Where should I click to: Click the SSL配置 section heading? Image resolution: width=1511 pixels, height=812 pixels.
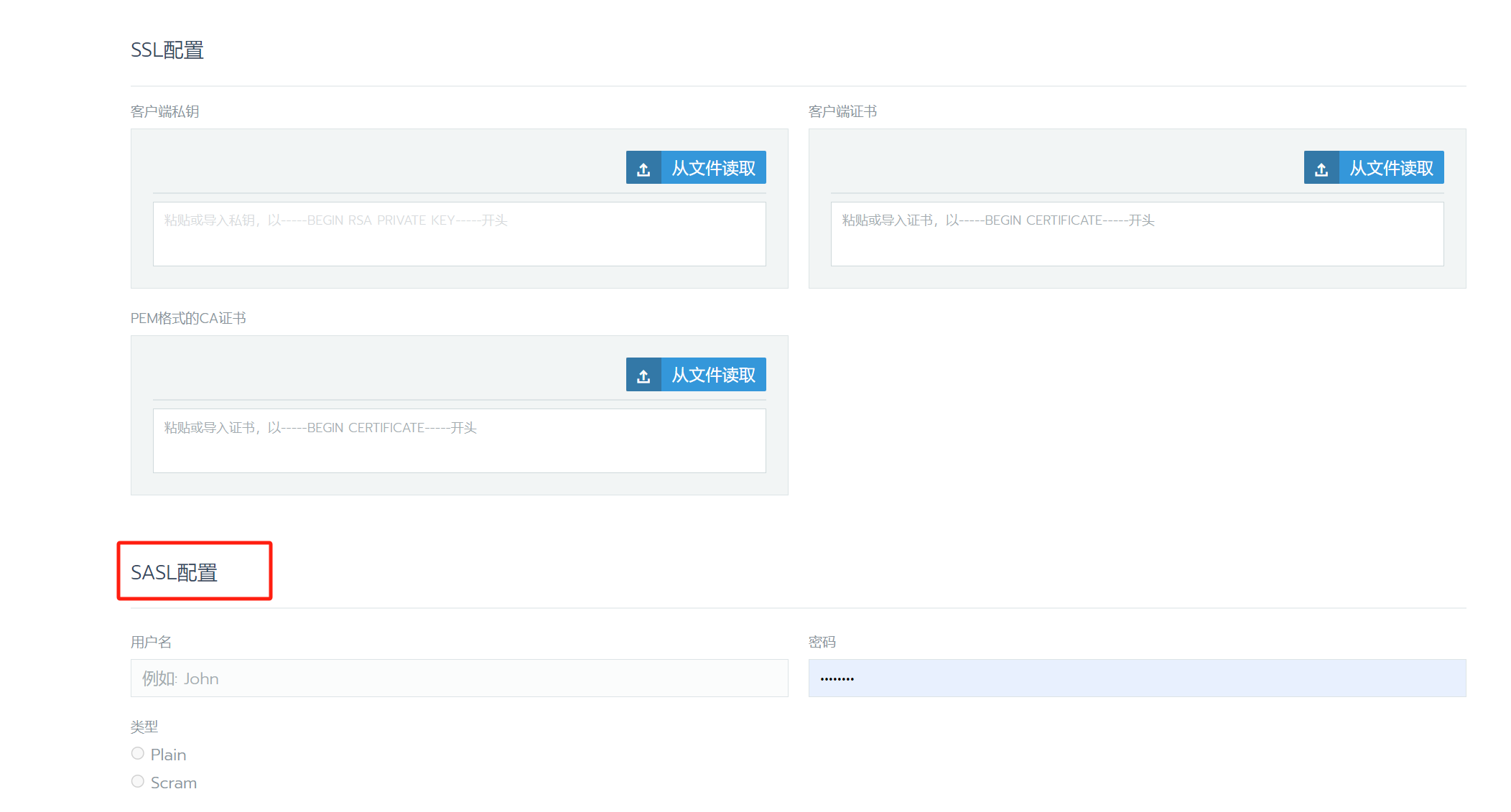167,50
